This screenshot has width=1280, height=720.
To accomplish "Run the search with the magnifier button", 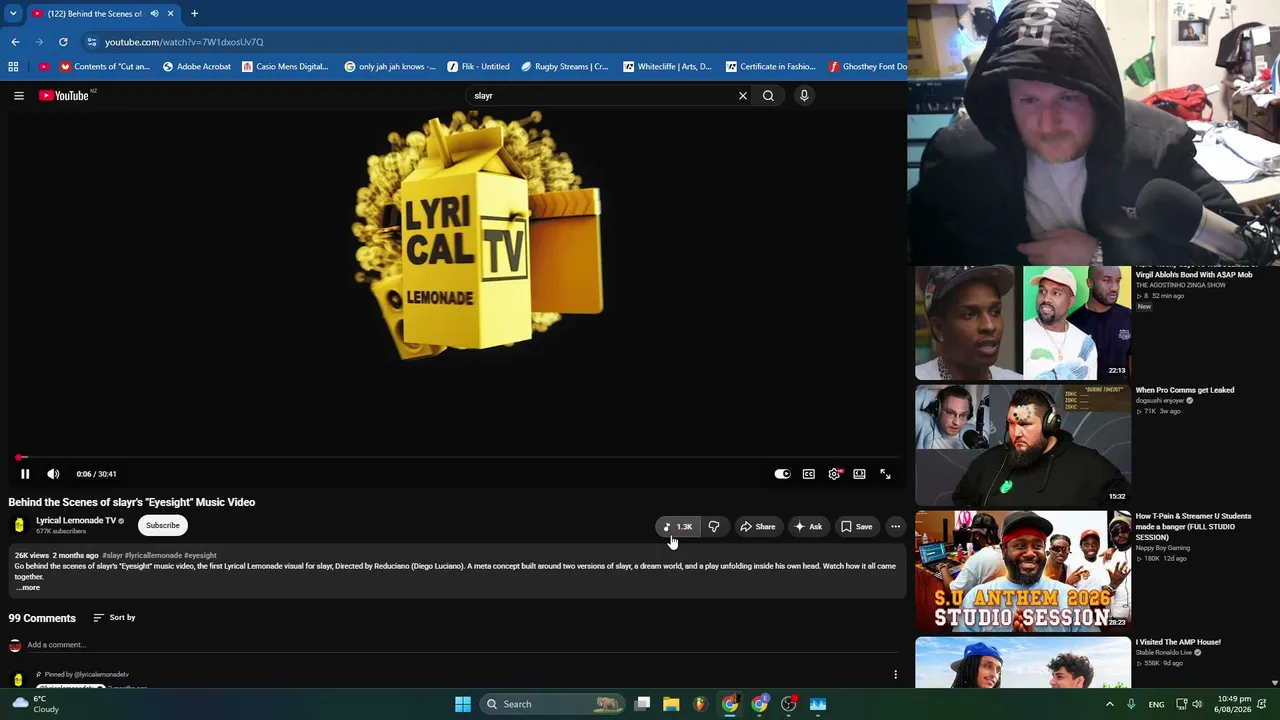I will point(768,96).
